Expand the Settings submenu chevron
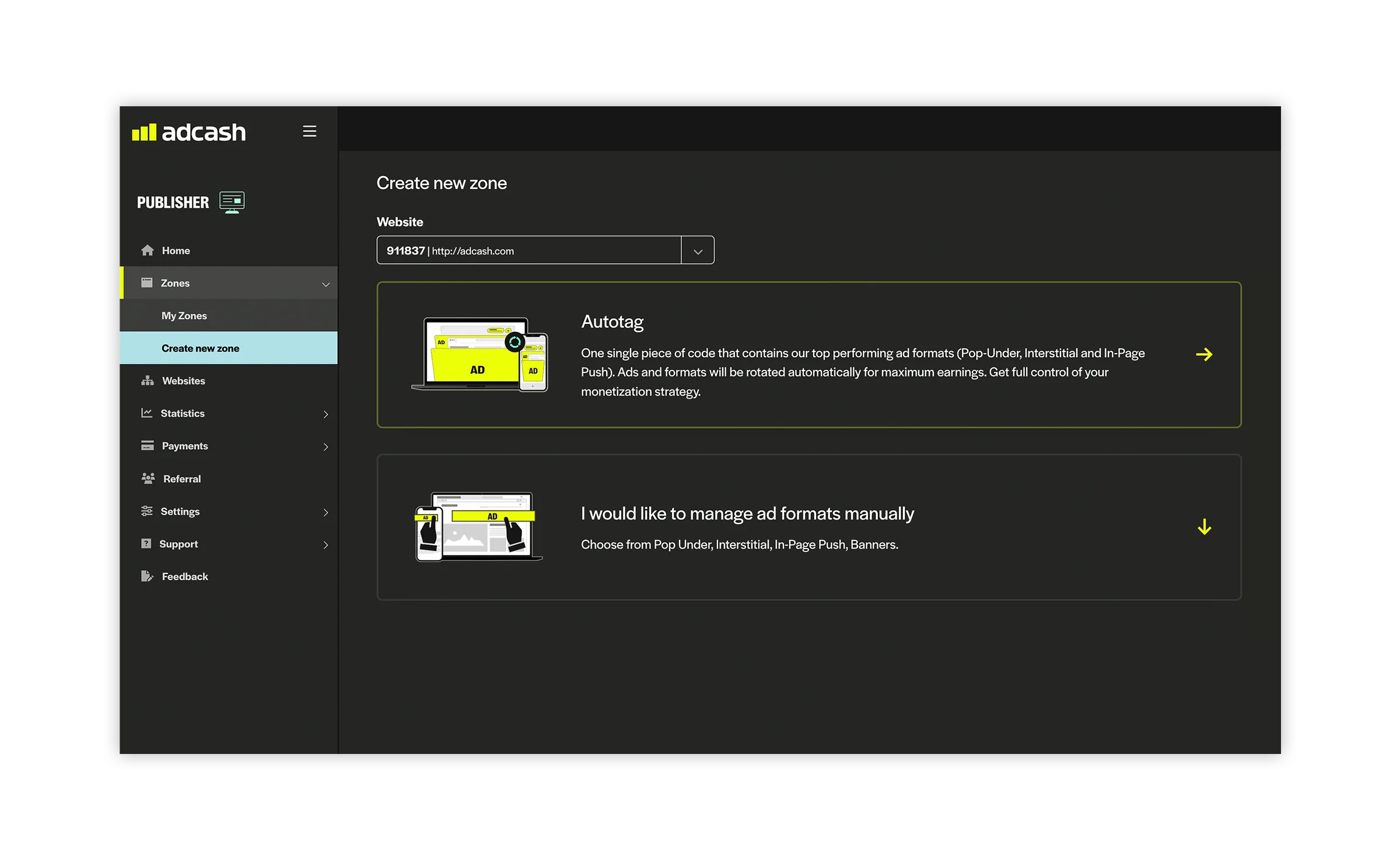 click(x=326, y=512)
